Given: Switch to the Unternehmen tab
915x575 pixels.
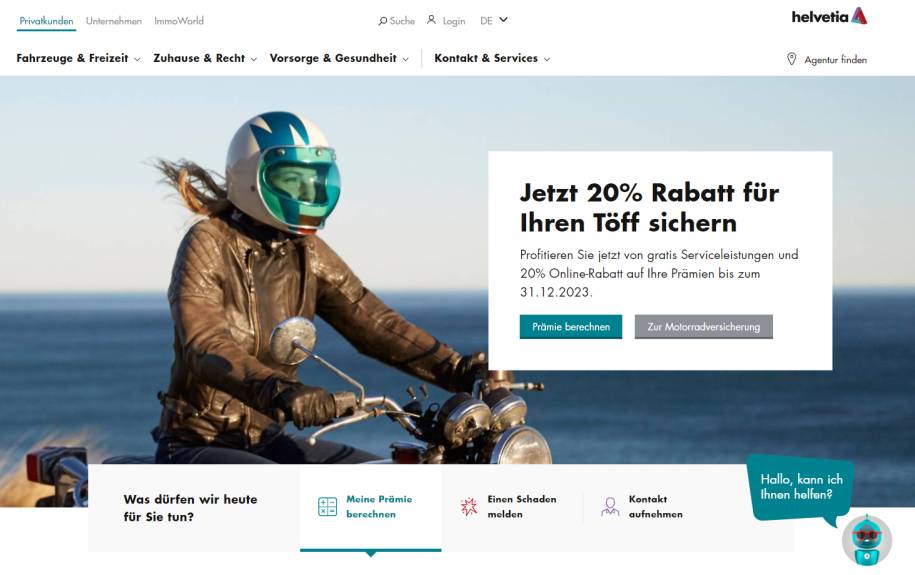Looking at the screenshot, I should [x=114, y=21].
